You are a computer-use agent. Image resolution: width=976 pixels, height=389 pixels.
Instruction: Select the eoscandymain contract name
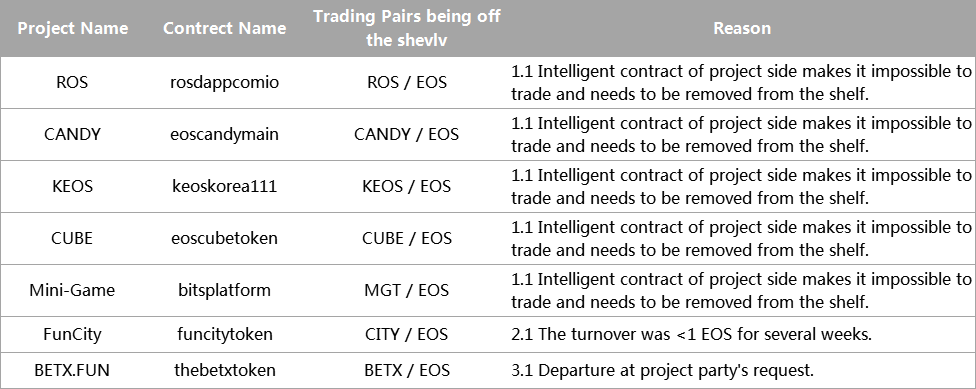(x=224, y=134)
